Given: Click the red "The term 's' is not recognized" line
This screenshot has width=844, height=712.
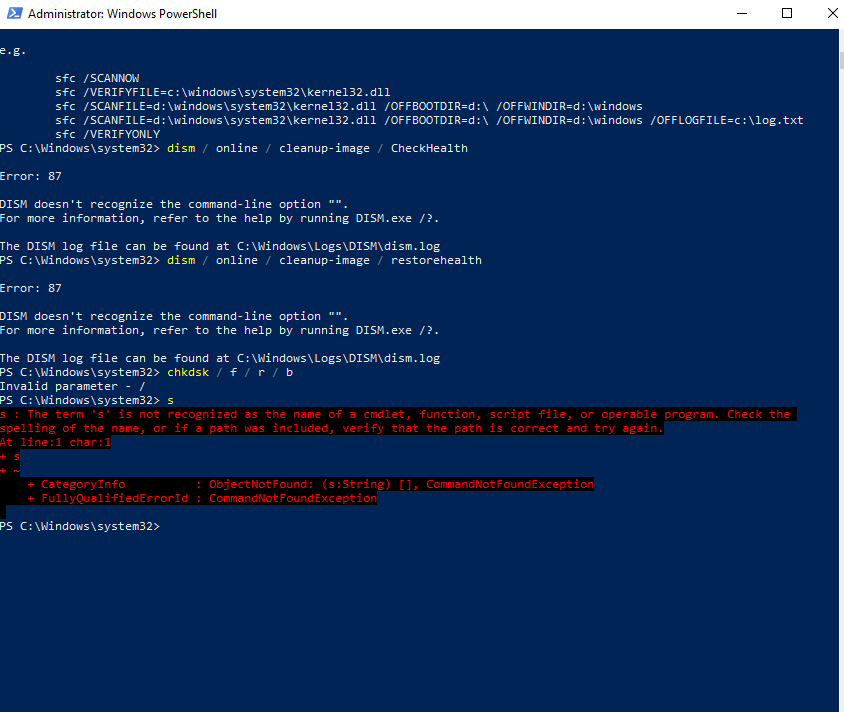Looking at the screenshot, I should coord(398,414).
